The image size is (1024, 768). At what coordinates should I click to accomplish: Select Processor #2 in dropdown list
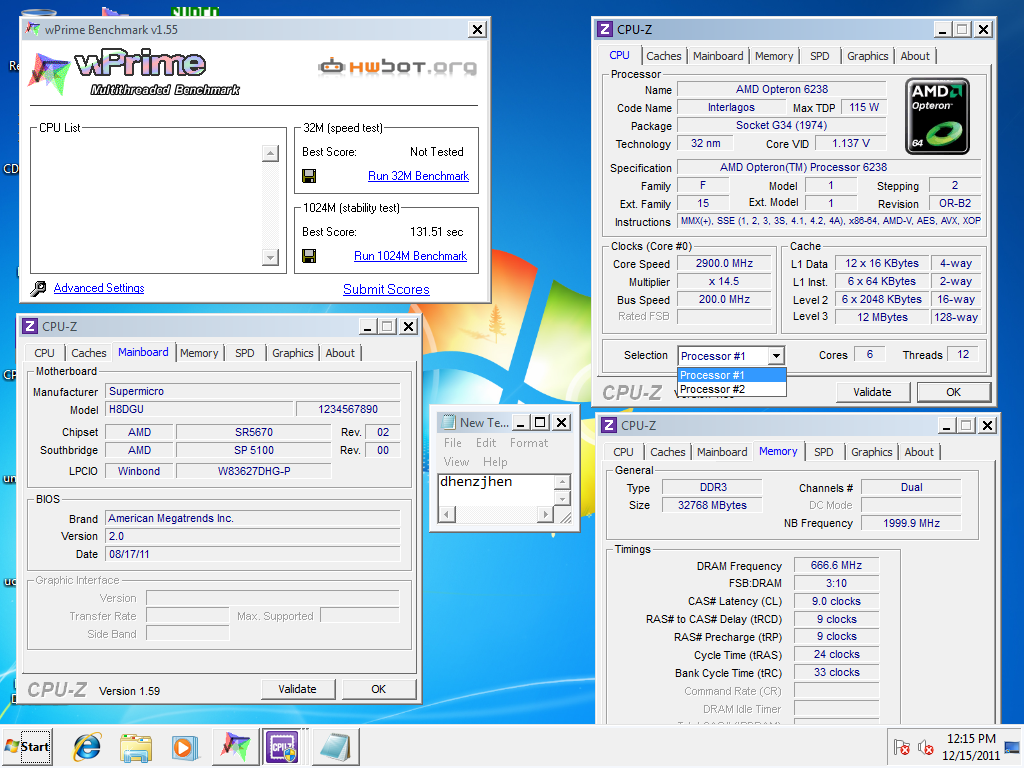pos(731,389)
